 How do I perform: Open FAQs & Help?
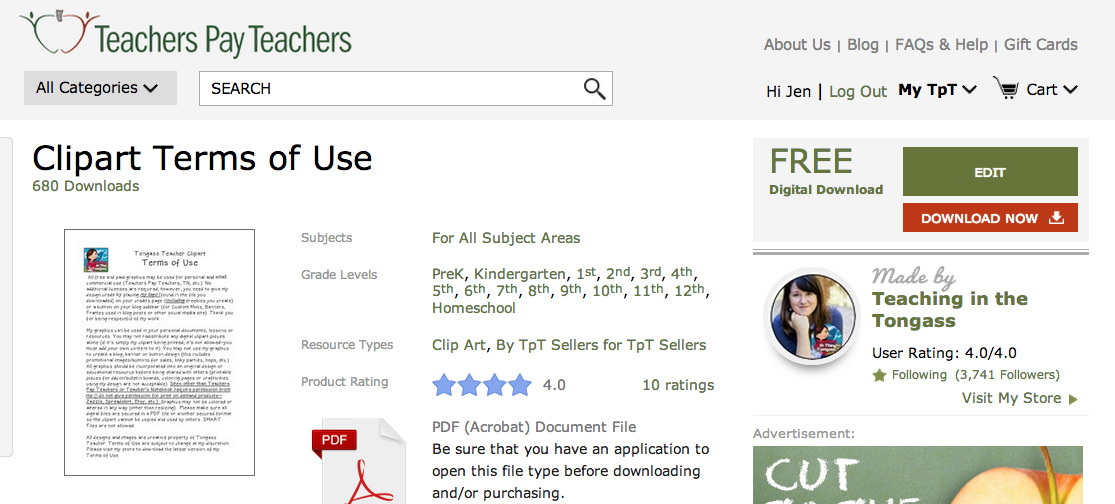click(x=941, y=44)
